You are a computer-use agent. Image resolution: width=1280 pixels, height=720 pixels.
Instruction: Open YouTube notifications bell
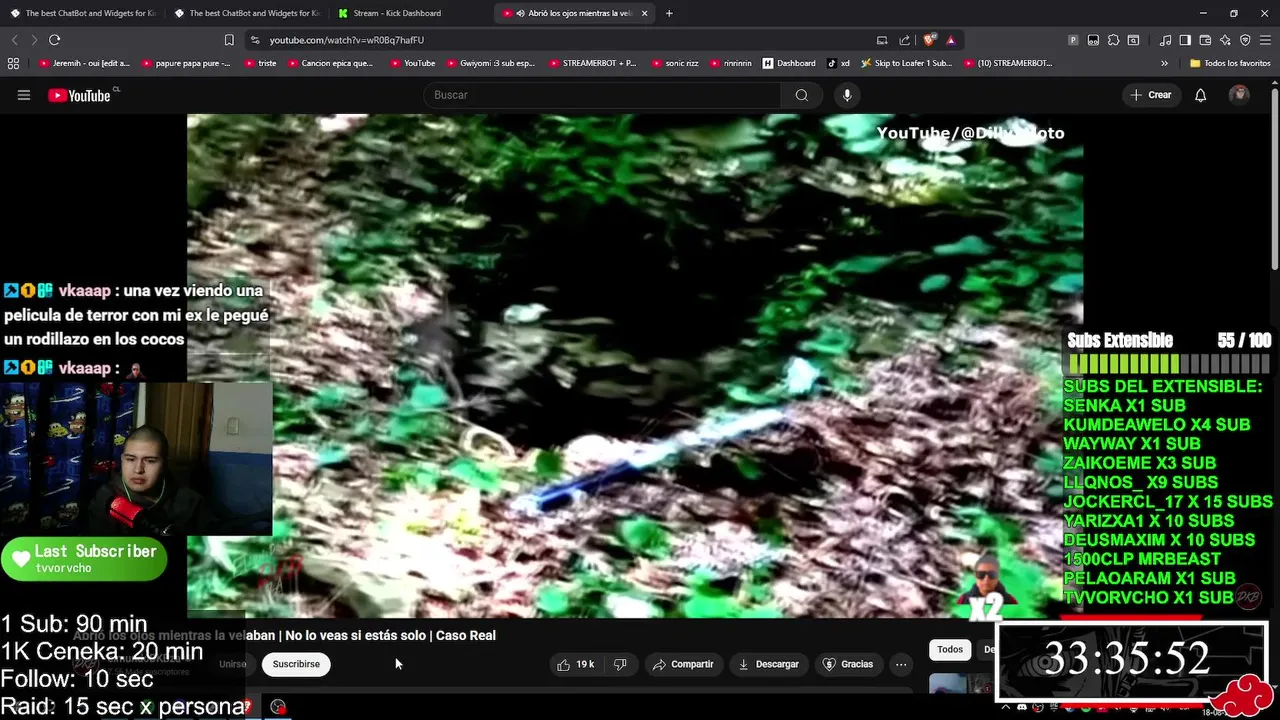pos(1200,95)
